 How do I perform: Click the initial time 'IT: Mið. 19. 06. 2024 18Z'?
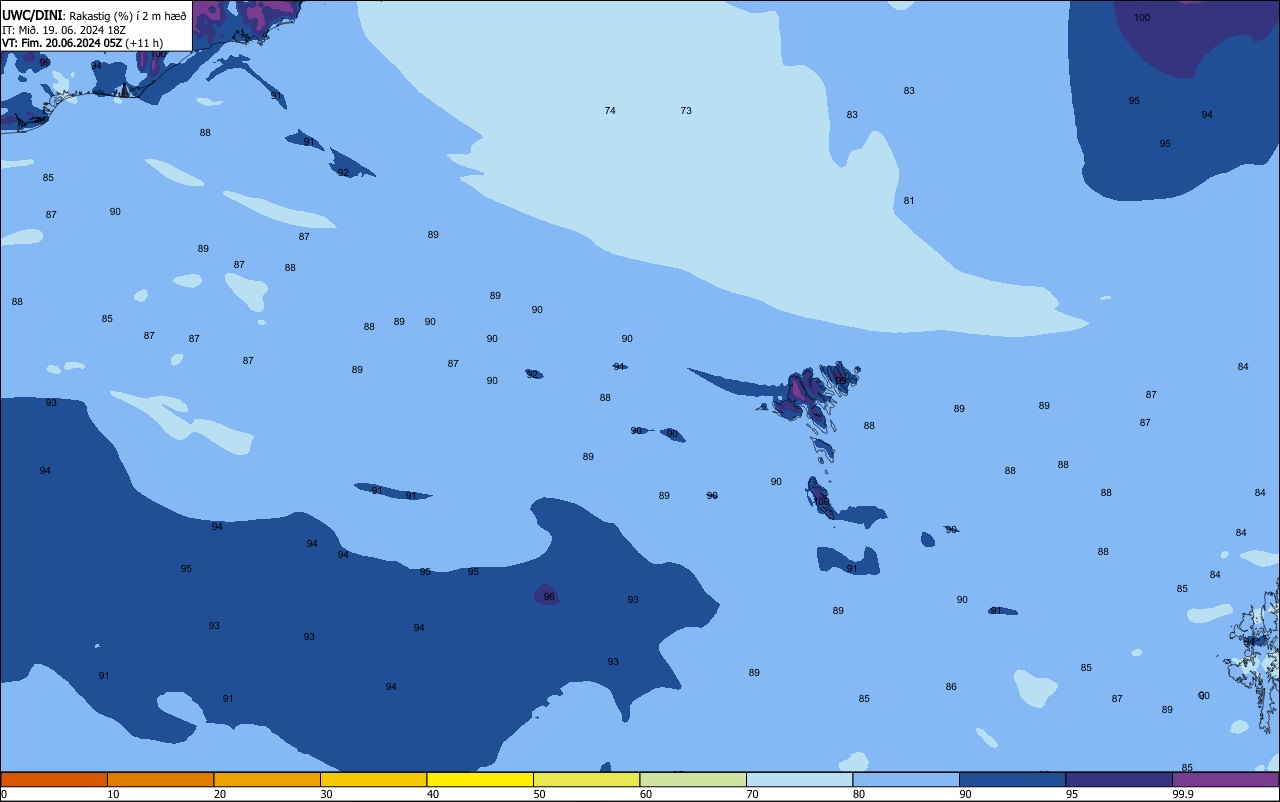(x=64, y=29)
